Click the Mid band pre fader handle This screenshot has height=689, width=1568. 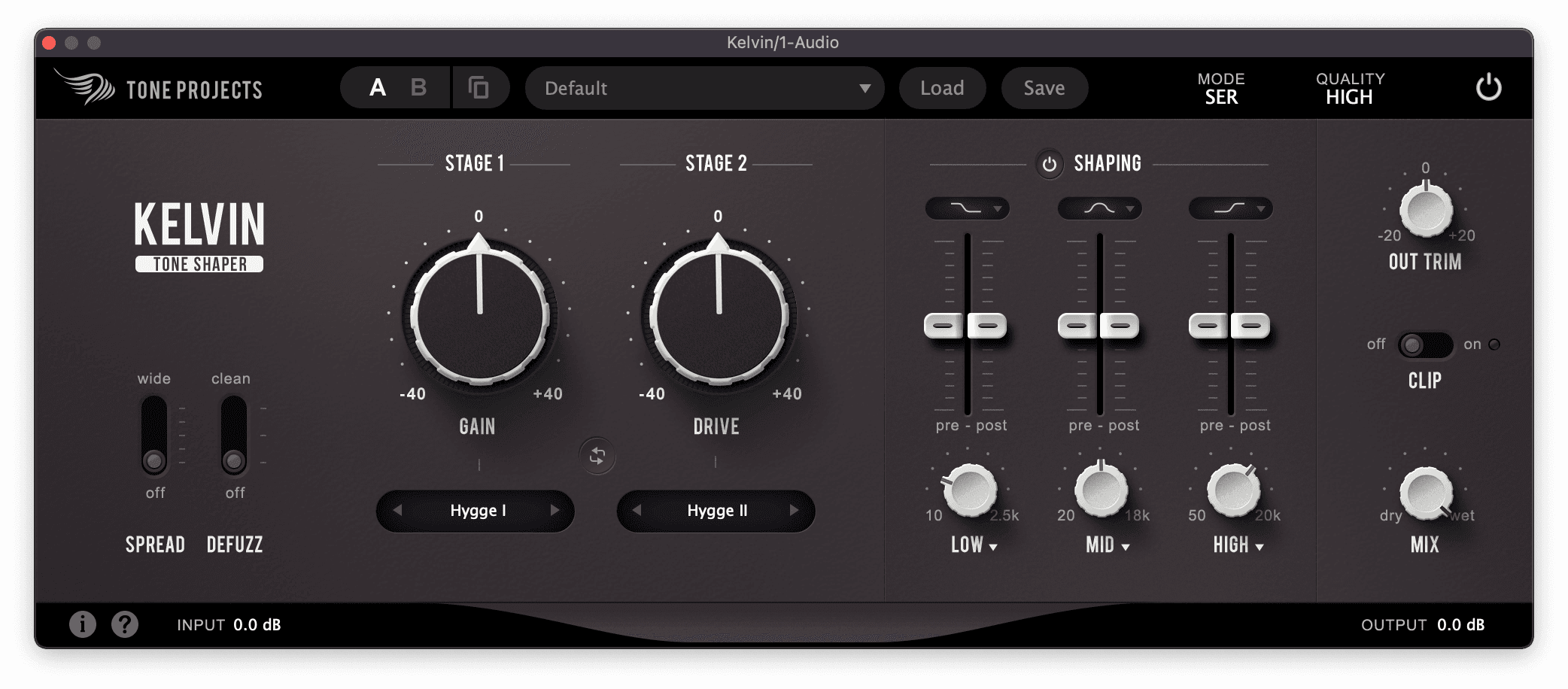(x=1077, y=326)
